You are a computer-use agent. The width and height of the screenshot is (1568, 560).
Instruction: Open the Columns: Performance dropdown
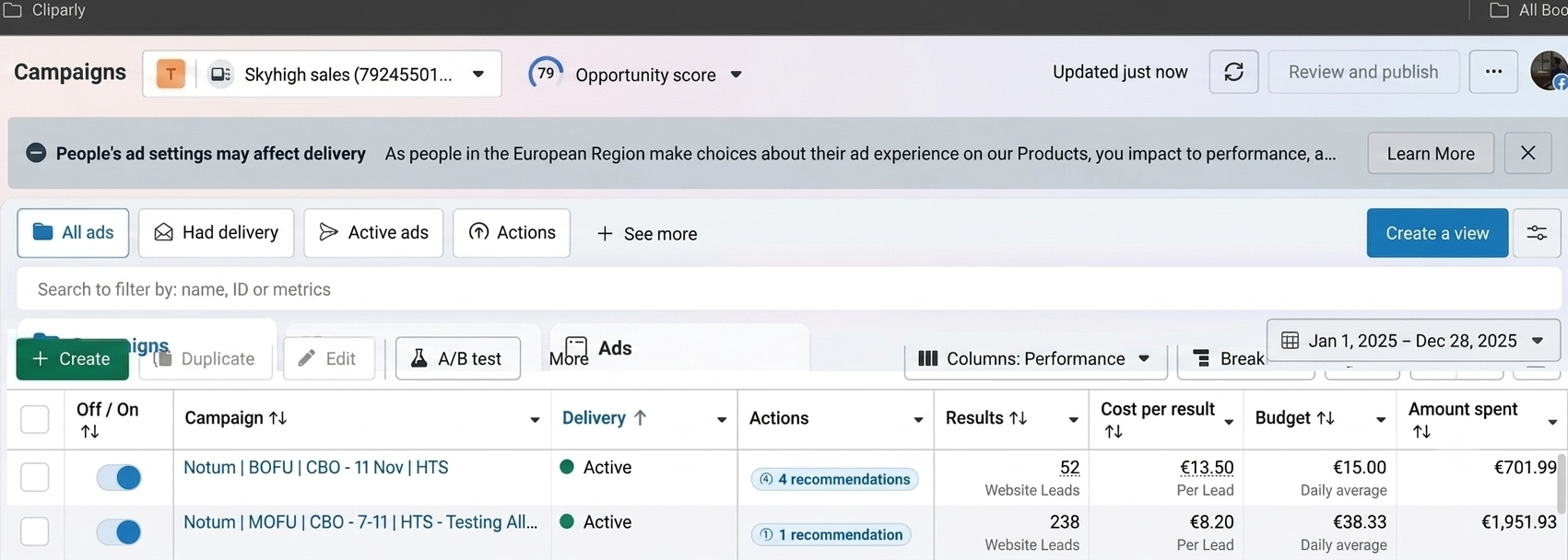click(x=1035, y=358)
